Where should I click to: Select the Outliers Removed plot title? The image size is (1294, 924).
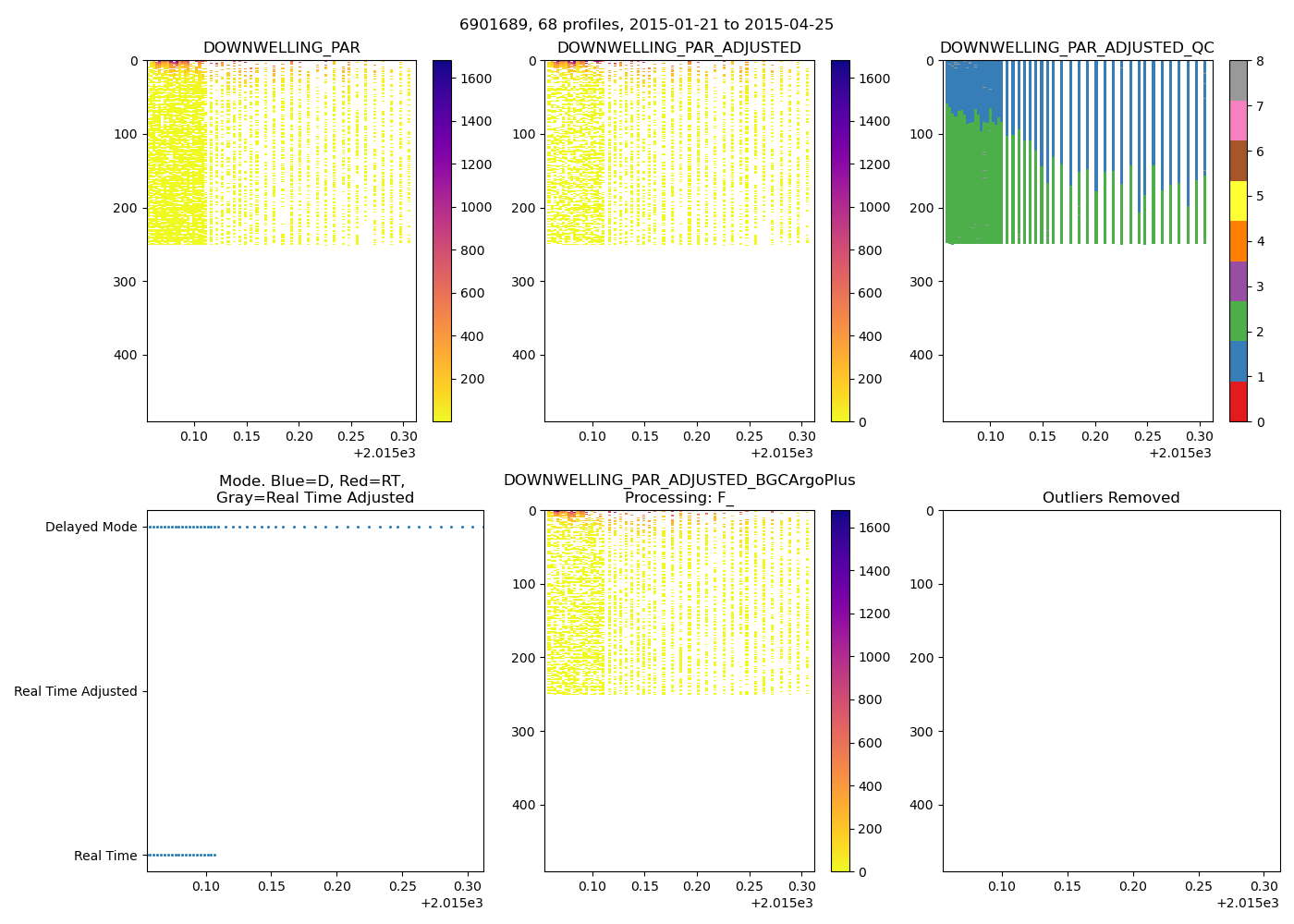point(1111,498)
